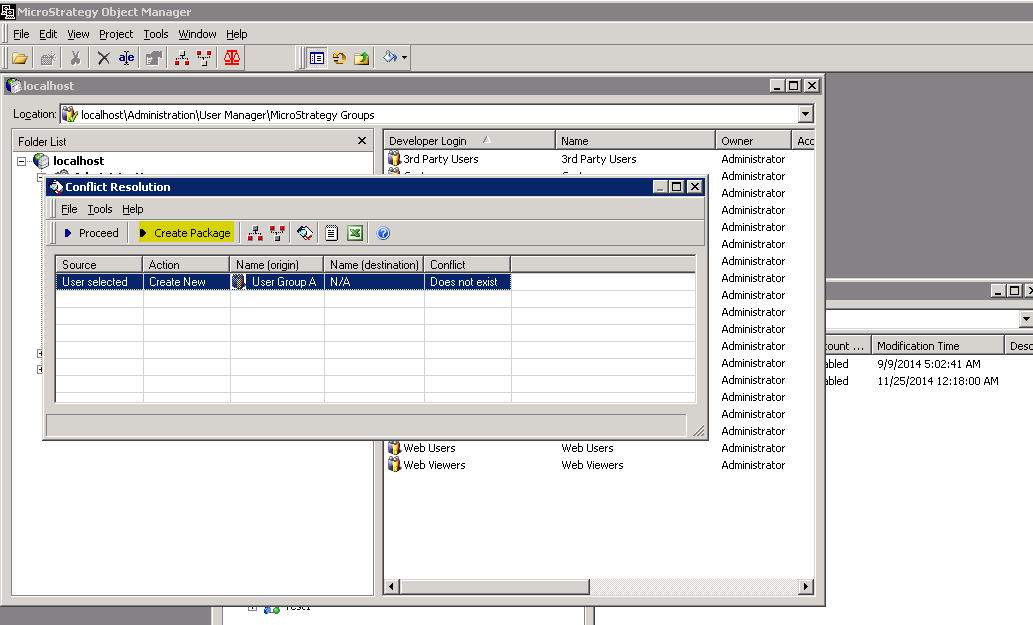1033x625 pixels.
Task: Select the Compare Projects scales icon
Action: point(232,57)
